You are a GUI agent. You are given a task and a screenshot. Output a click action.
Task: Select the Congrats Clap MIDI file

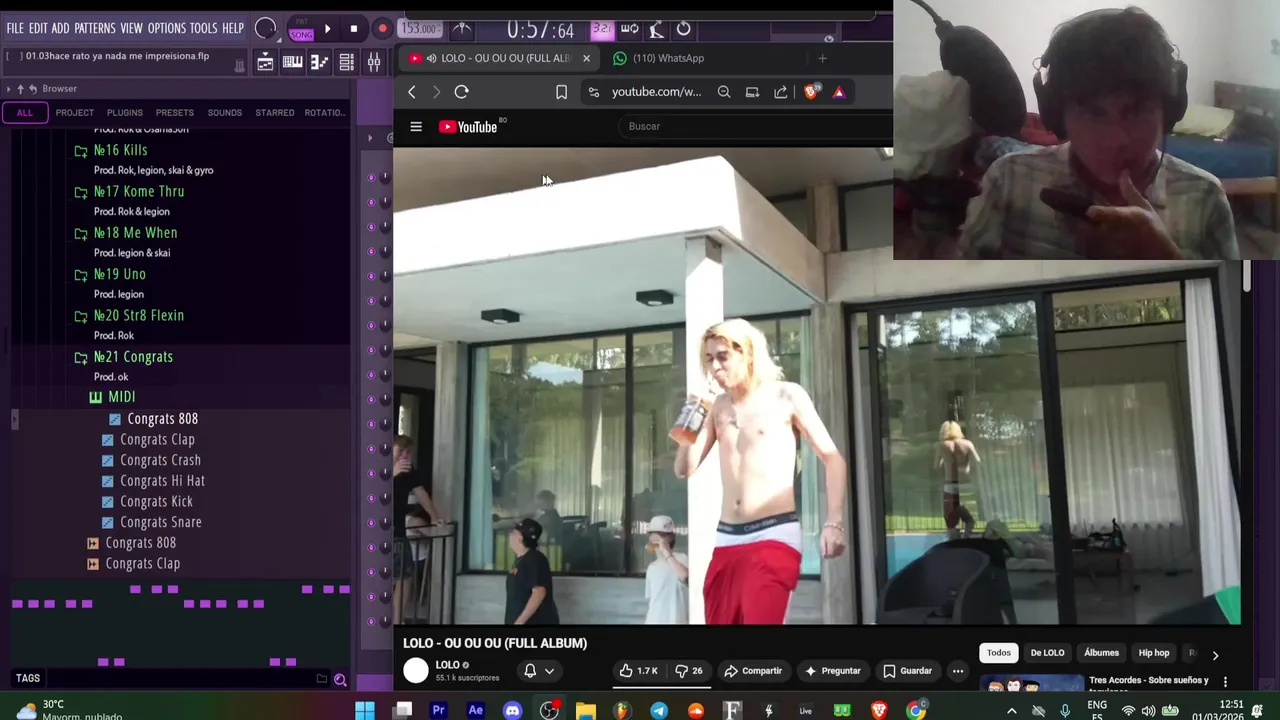coord(148,440)
